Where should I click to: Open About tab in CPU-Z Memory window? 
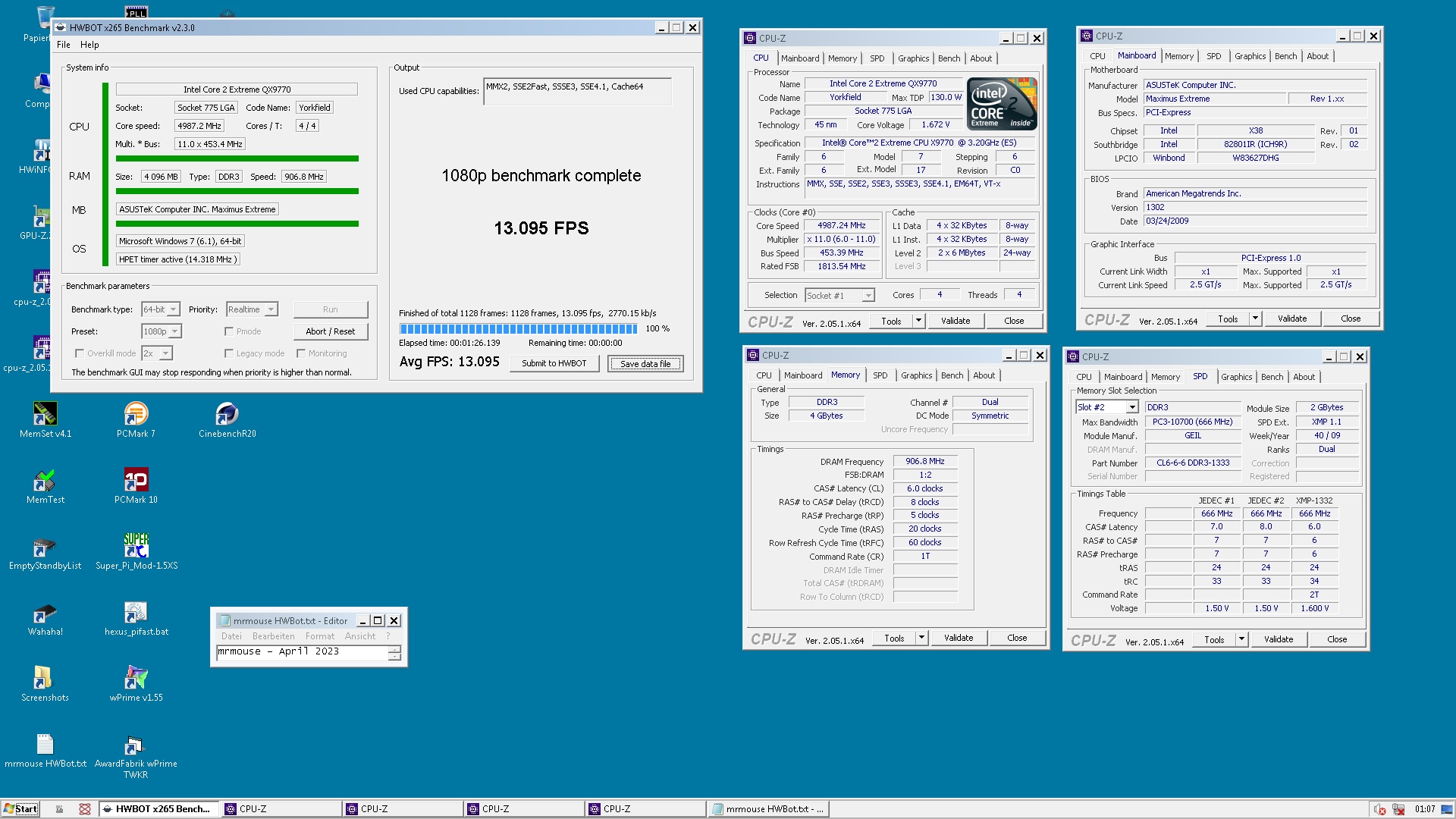984,375
